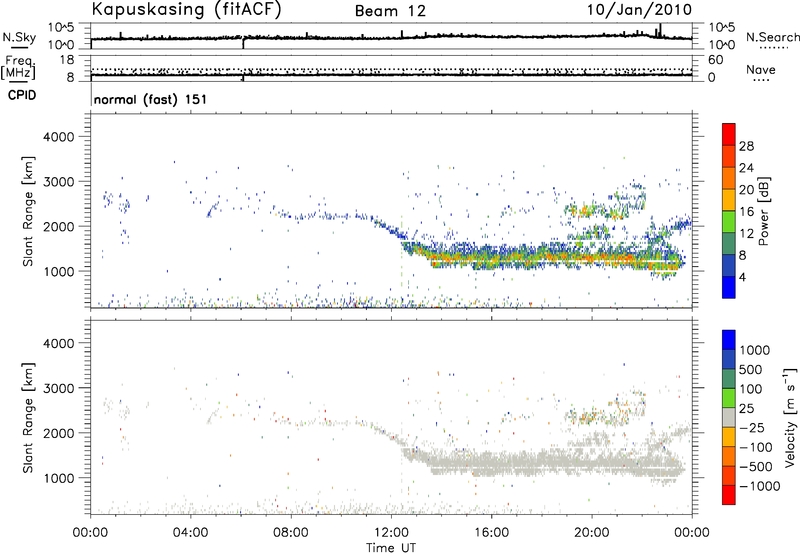Click the "Velocity [m s-1]" color bar title
The width and height of the screenshot is (800, 554).
click(790, 417)
